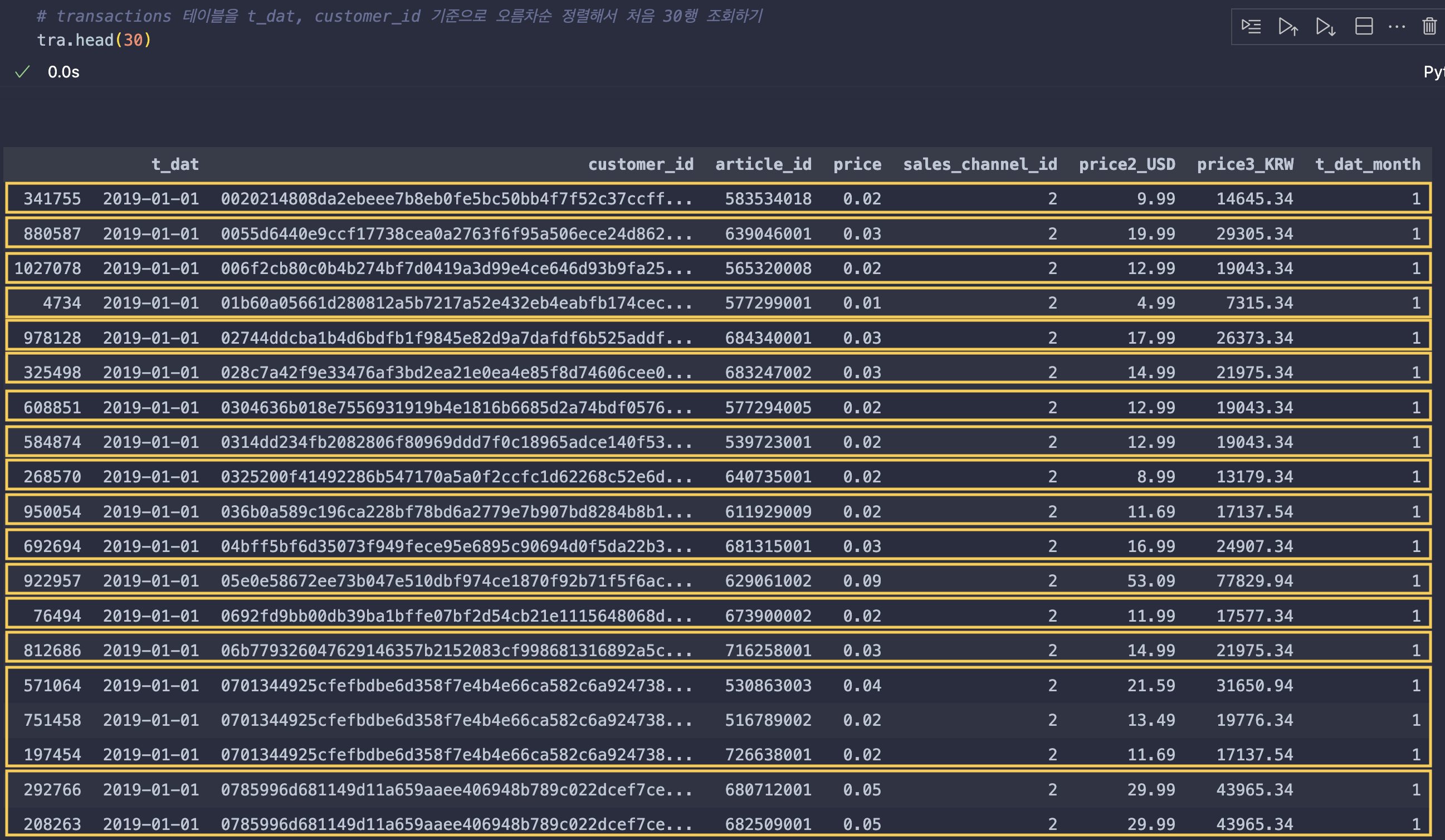Delete the cell with trash icon

[x=1430, y=26]
